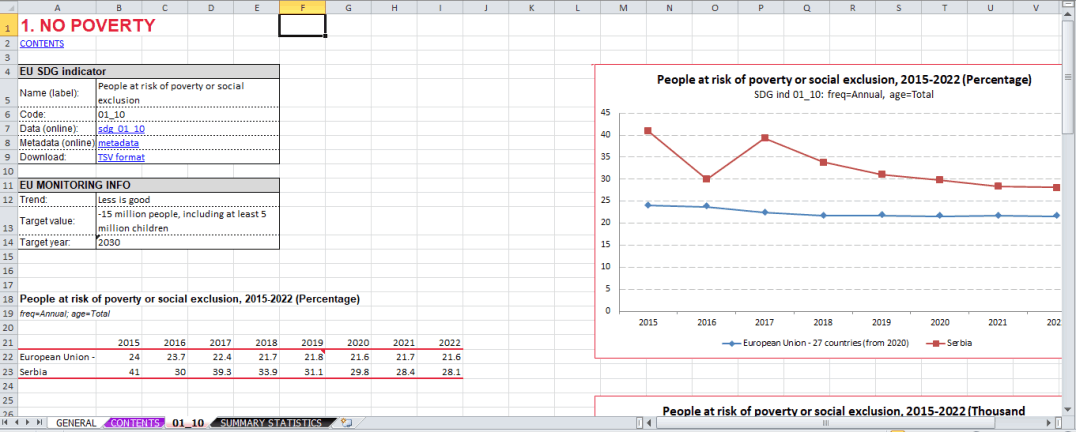Select column header F
Viewport: 1076px width, 432px height.
pyautogui.click(x=302, y=8)
